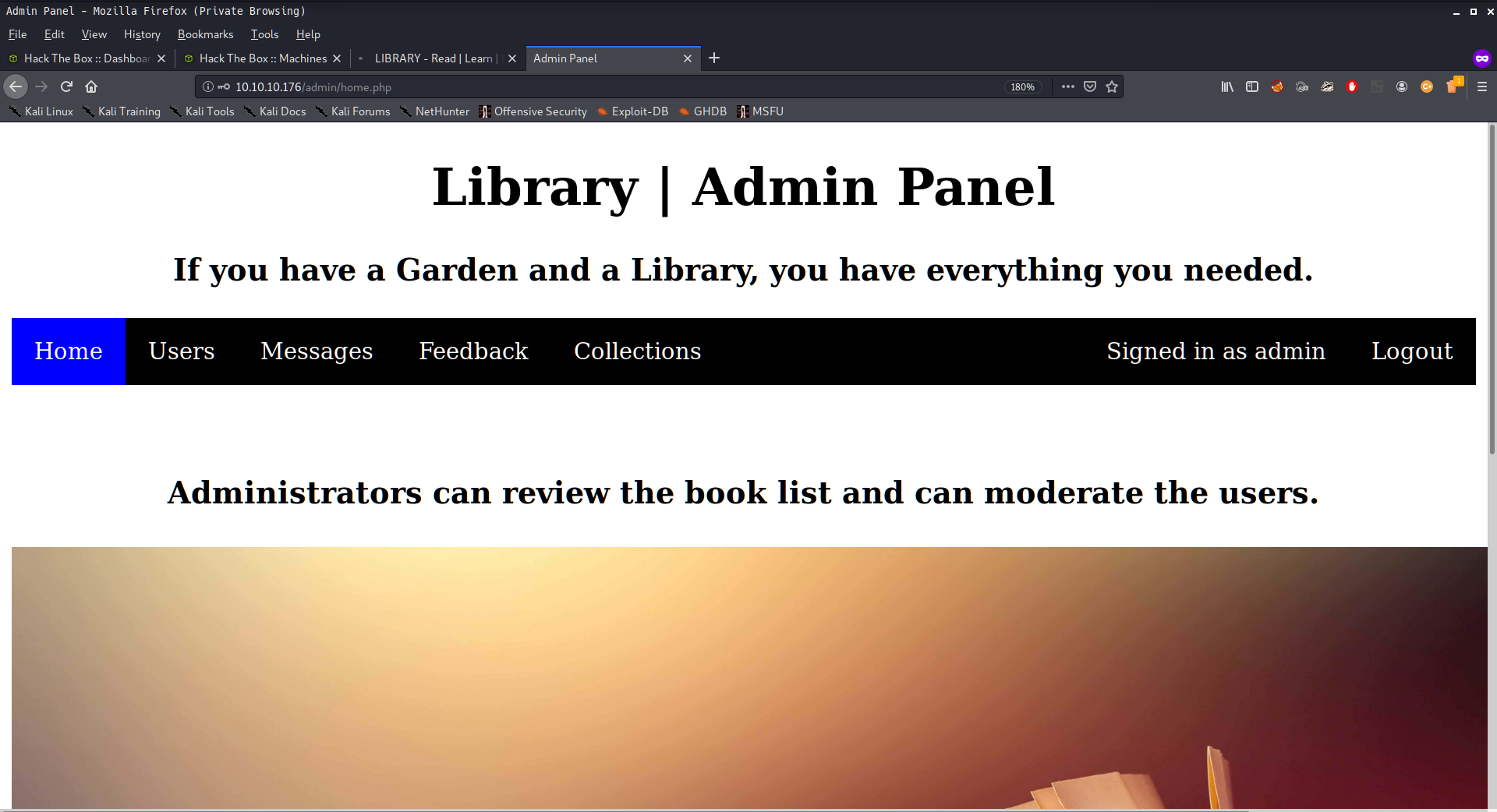
Task: Open the Privacy Badger extension
Action: (1327, 86)
